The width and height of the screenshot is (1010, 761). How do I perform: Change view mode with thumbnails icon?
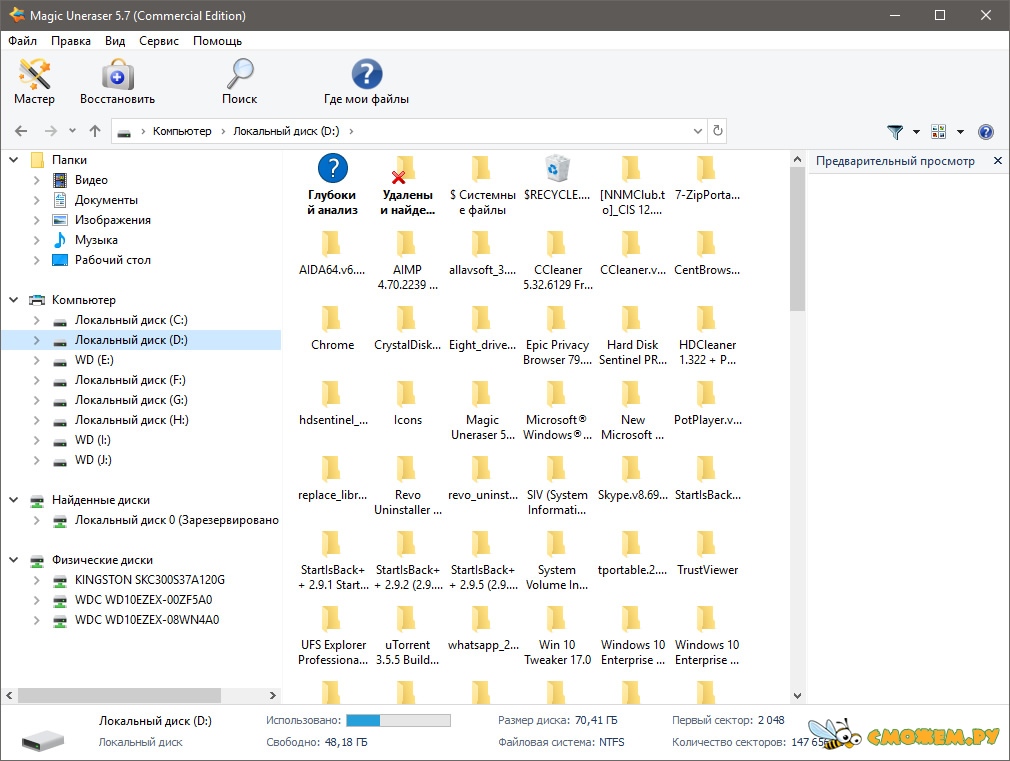point(939,131)
